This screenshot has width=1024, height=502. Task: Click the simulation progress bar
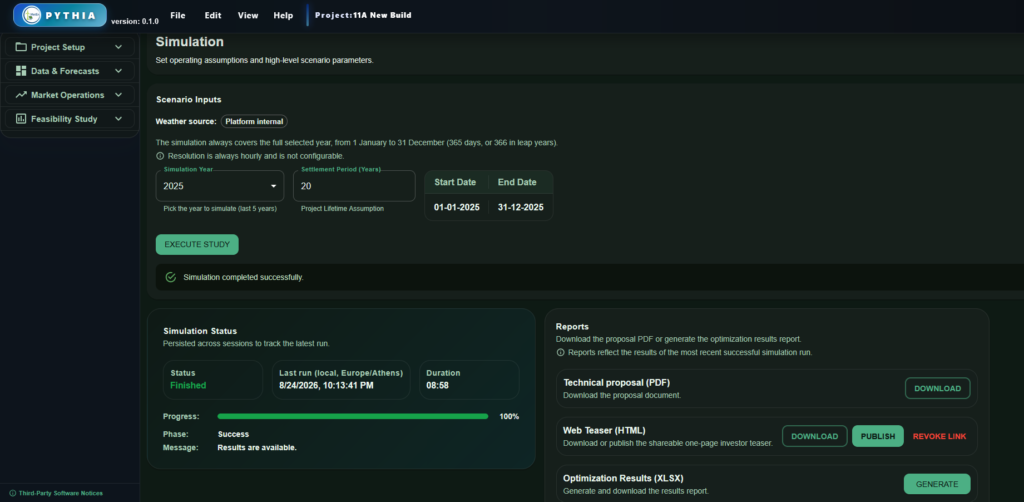[x=353, y=416]
